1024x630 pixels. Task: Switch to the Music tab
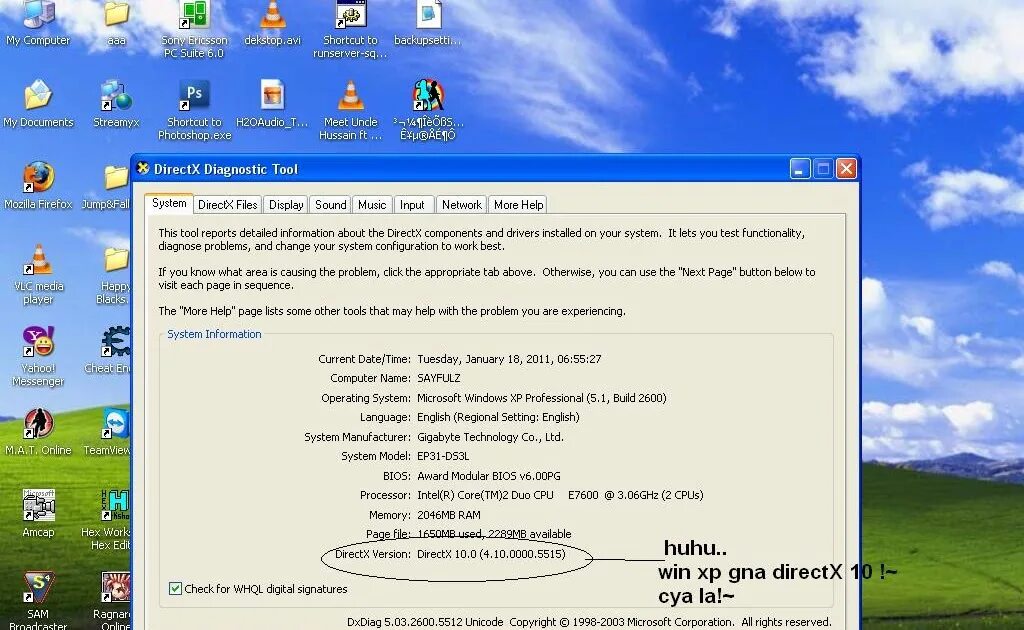[x=372, y=205]
